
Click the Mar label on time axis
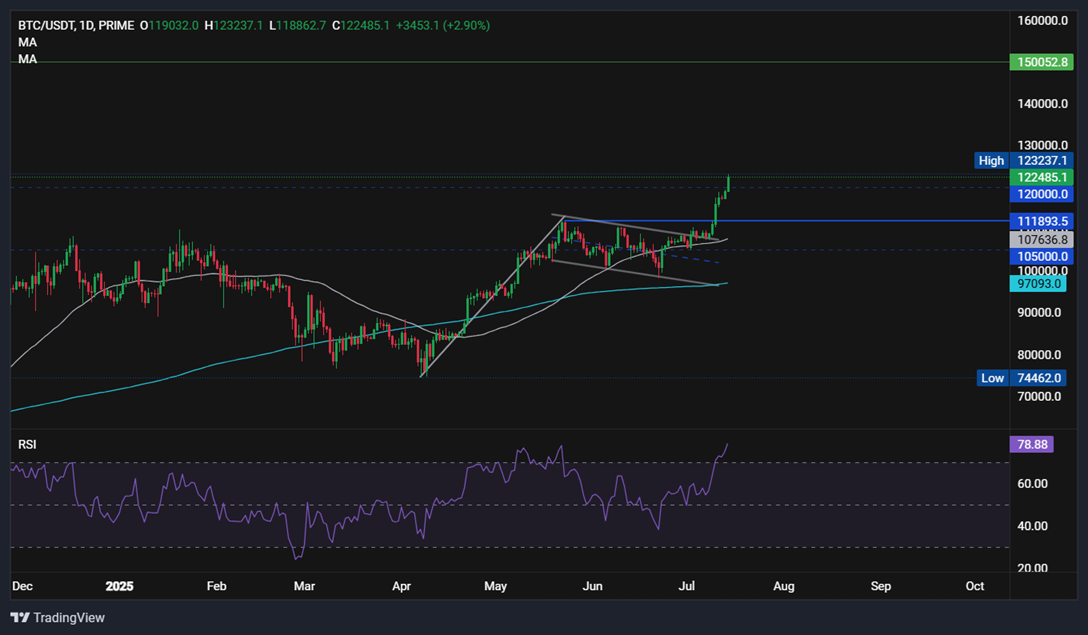[304, 586]
